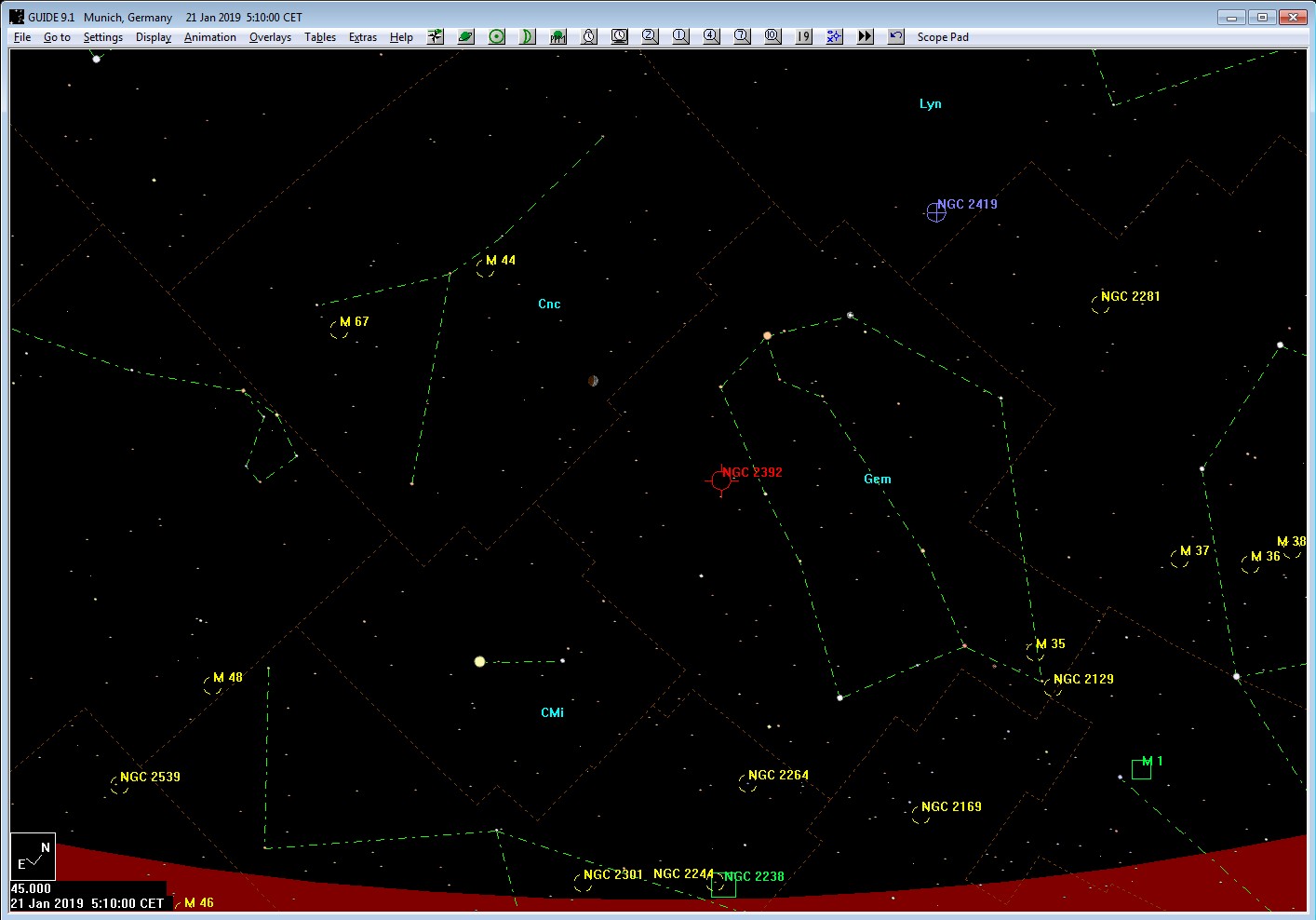Click the orange star Pollux in Gemini

pyautogui.click(x=767, y=335)
